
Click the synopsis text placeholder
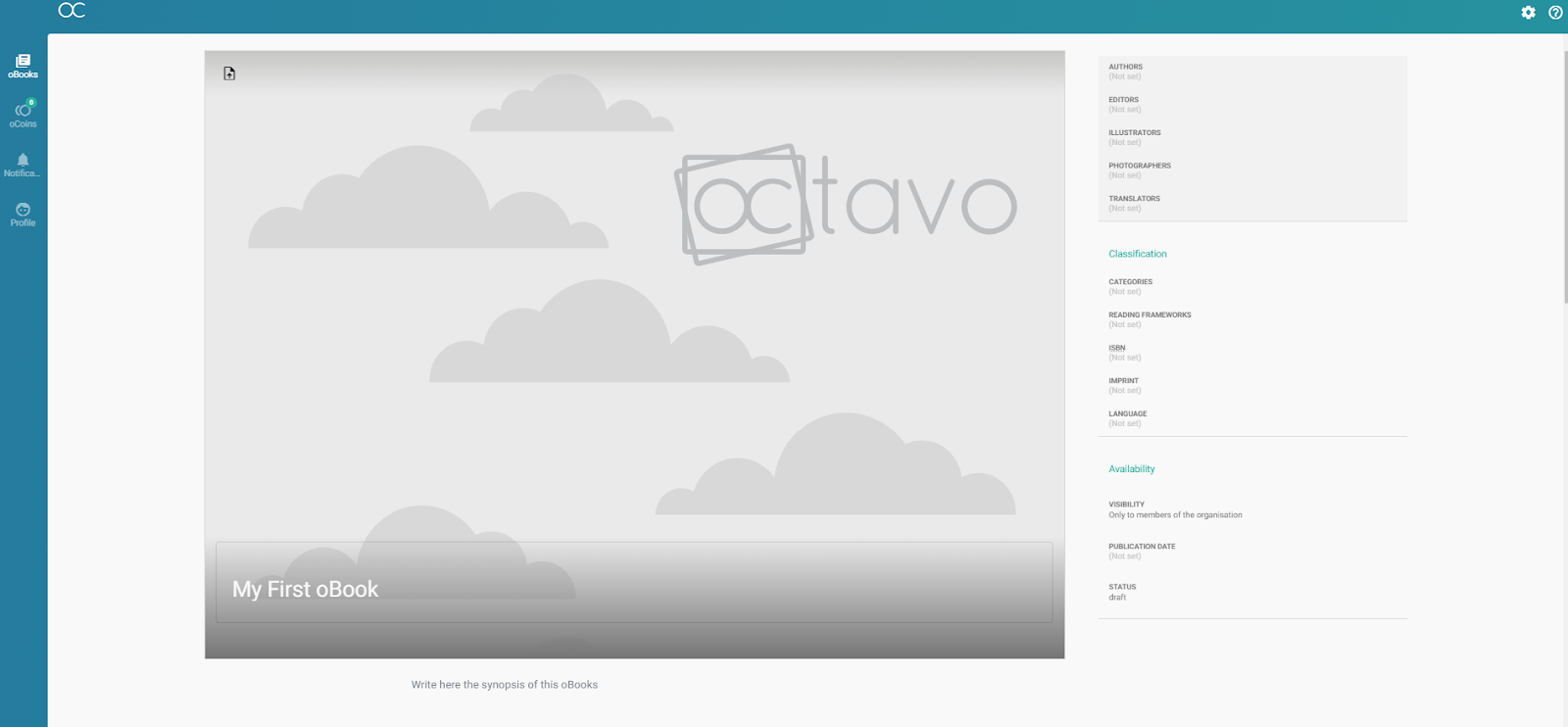505,685
